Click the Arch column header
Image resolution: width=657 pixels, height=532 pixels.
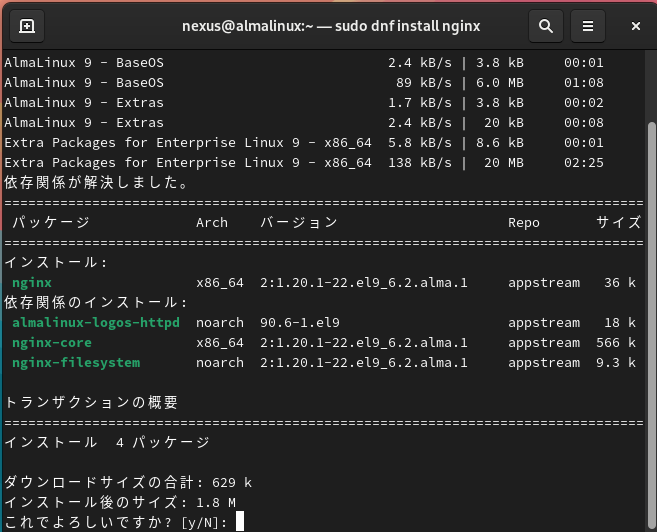point(212,223)
